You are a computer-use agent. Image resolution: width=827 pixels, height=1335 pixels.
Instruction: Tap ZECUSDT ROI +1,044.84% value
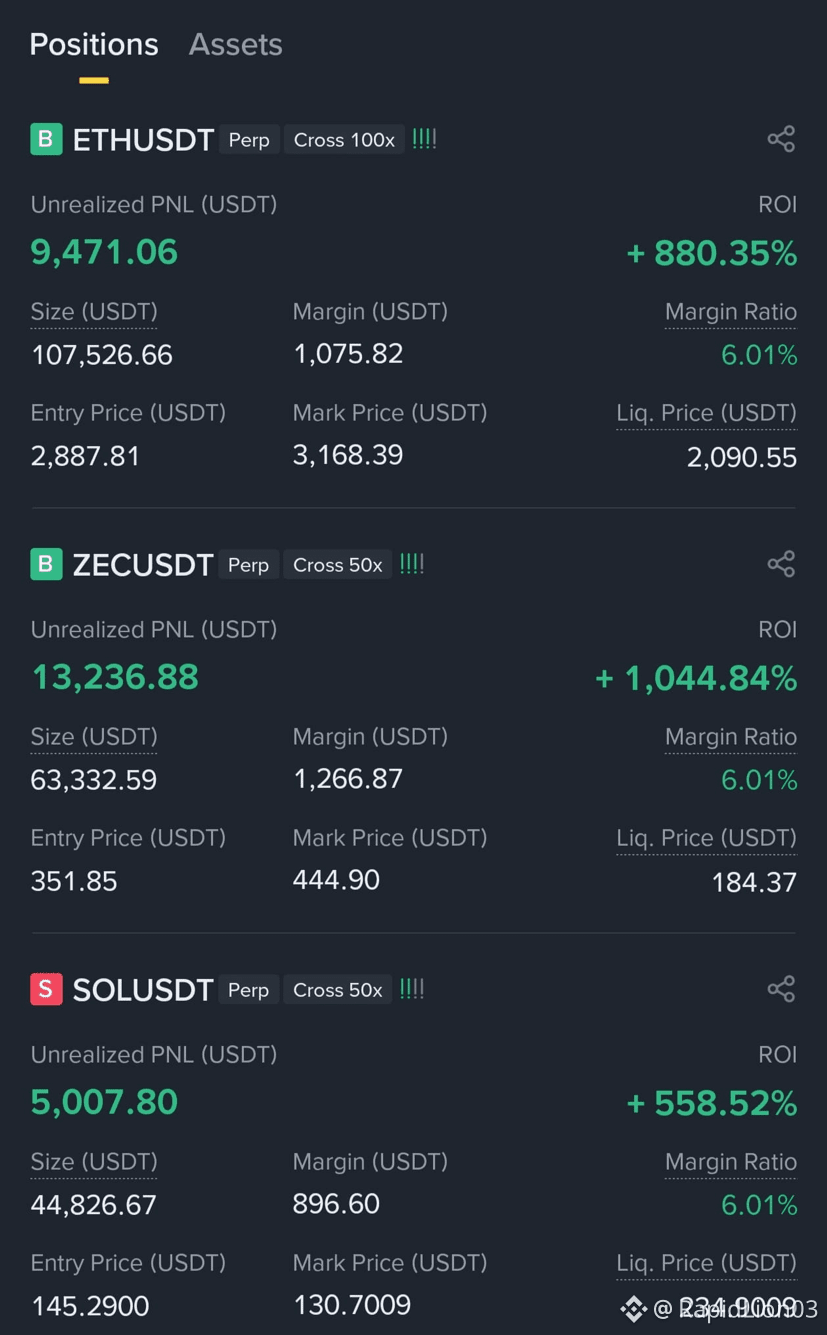tap(696, 678)
